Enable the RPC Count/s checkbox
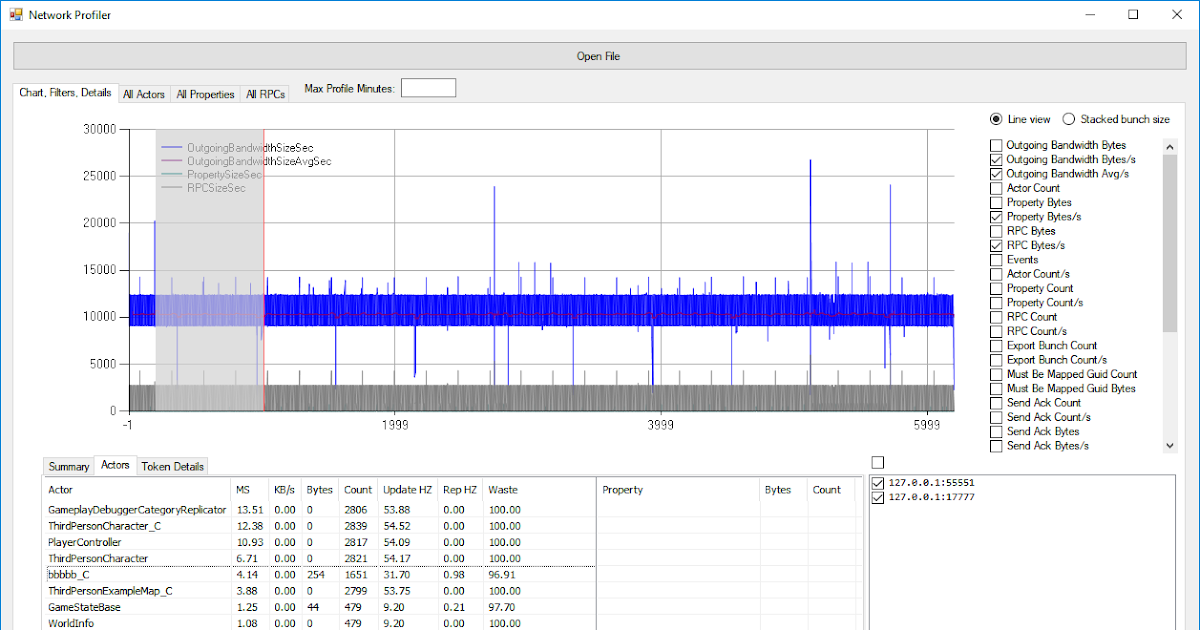Screen dimensions: 1200x630 (x=996, y=331)
